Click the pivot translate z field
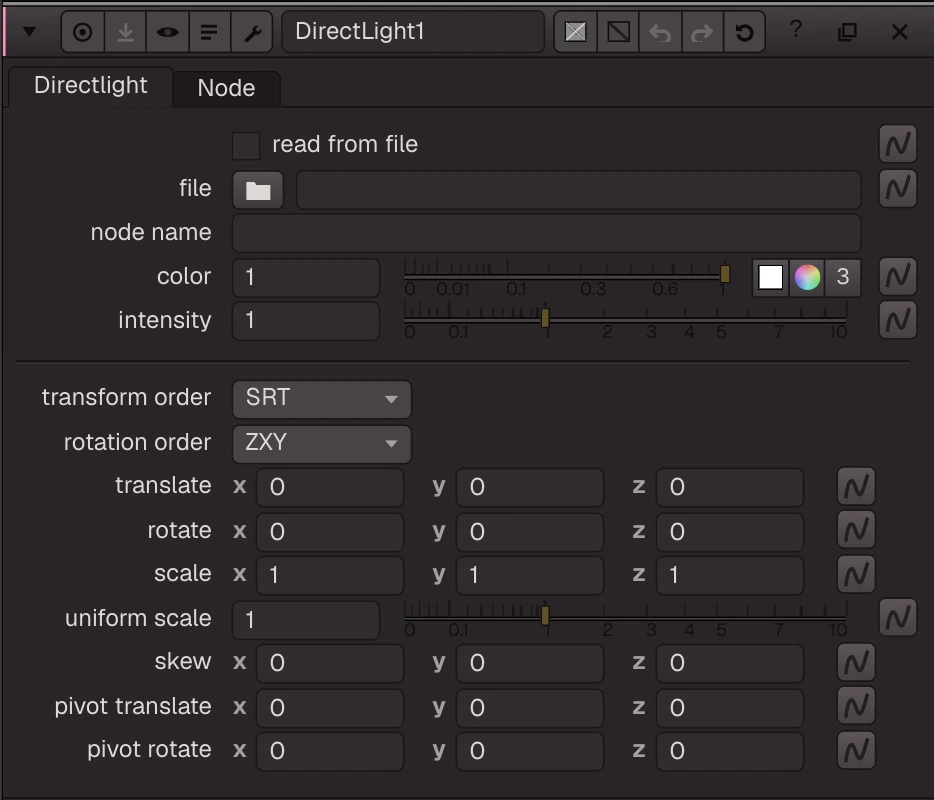The image size is (934, 800). coord(730,708)
